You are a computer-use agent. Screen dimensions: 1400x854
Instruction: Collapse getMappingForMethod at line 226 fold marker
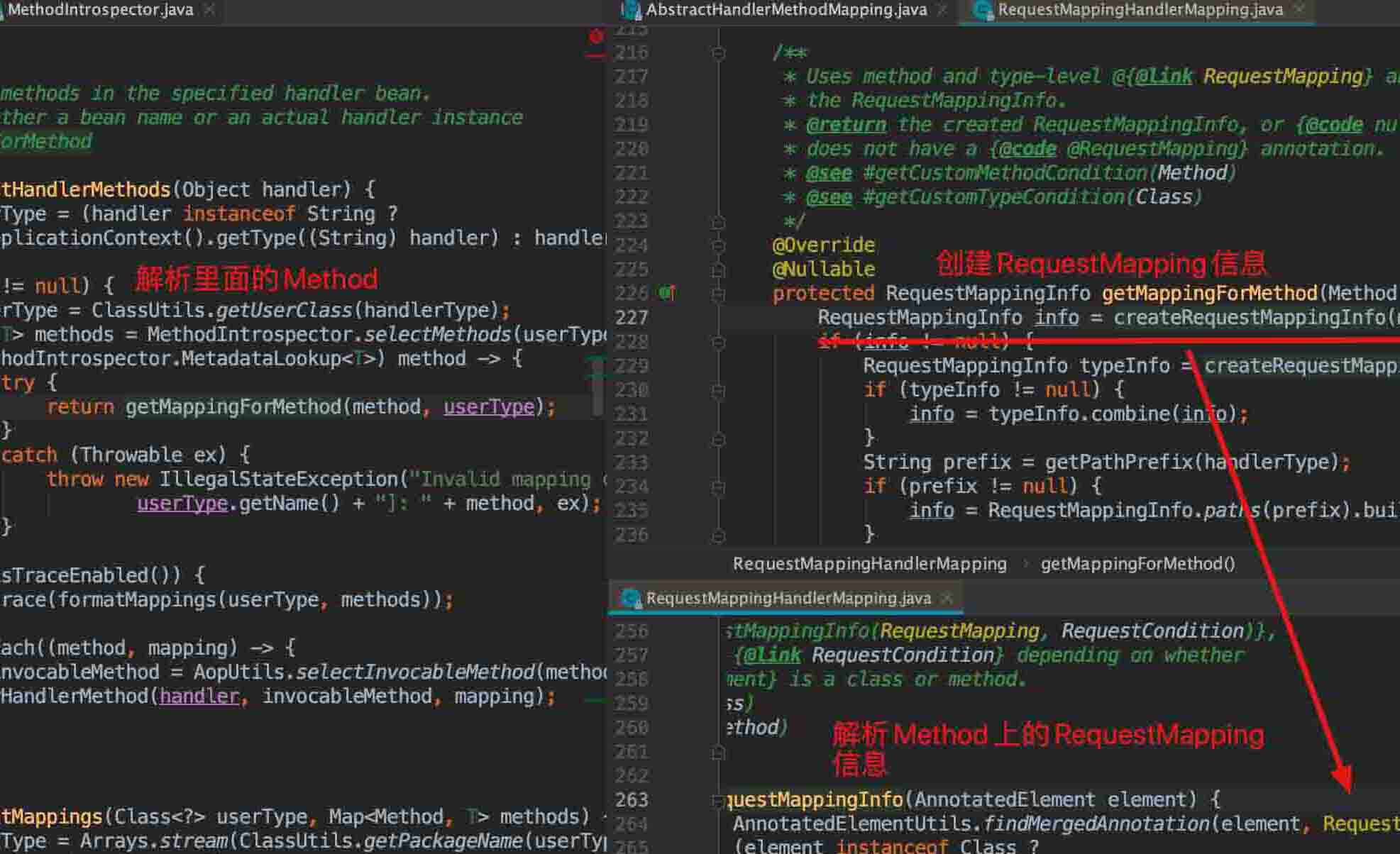click(x=718, y=294)
